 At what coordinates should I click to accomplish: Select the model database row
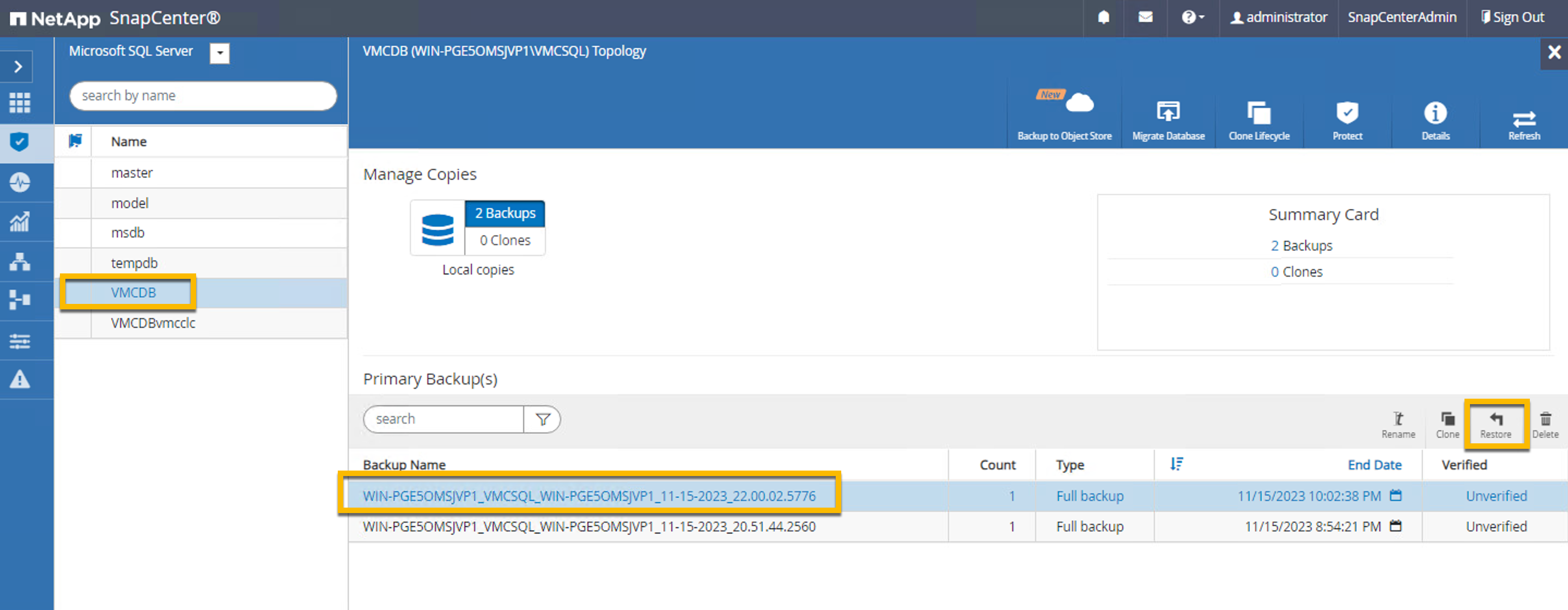coord(201,203)
